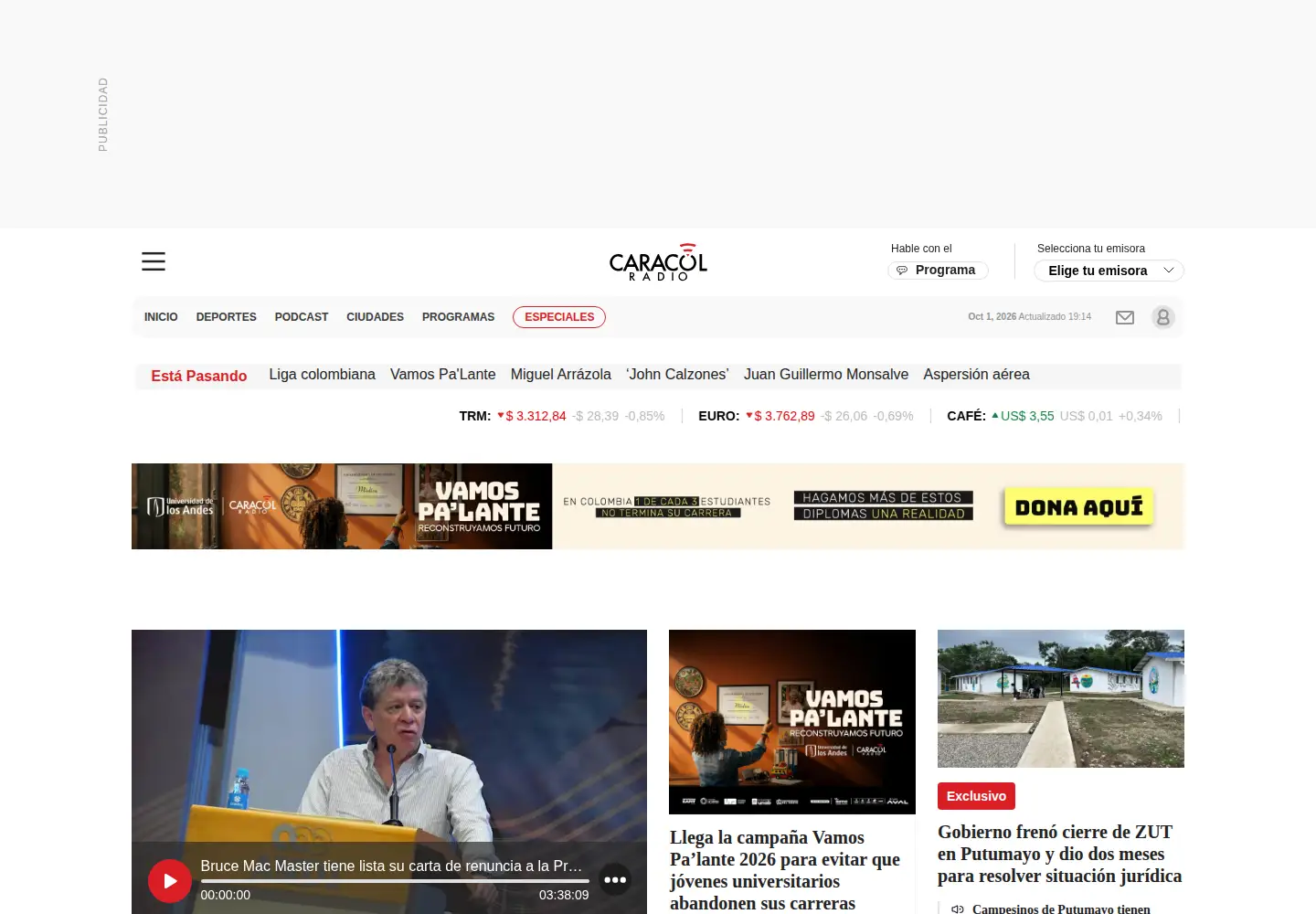Click the Programa chat button
Viewport: 1316px width, 914px height.
click(938, 271)
